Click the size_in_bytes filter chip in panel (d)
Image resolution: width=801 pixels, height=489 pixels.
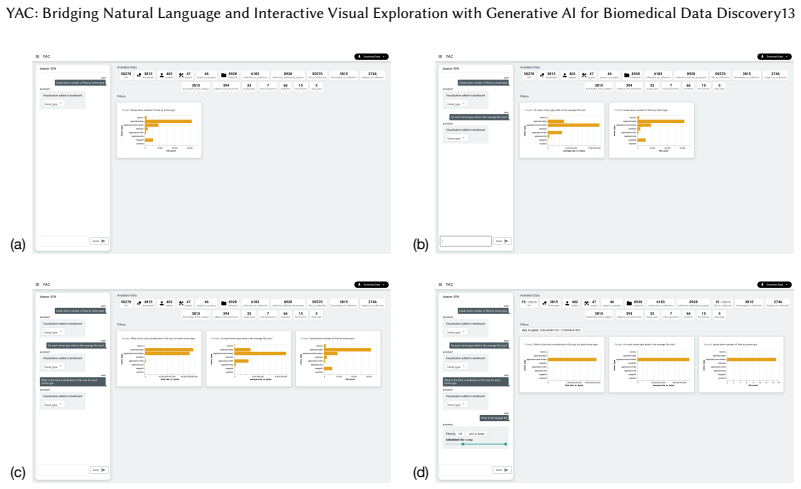(551, 330)
